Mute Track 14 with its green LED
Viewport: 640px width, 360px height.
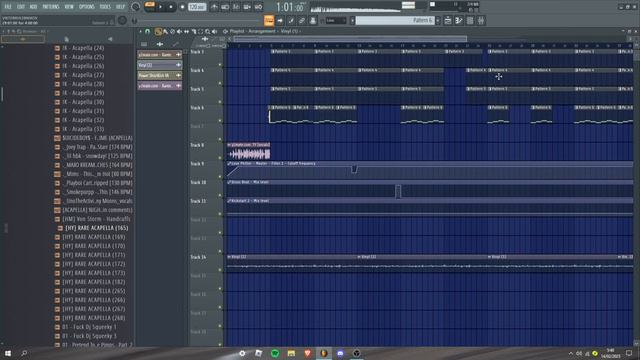220,270
